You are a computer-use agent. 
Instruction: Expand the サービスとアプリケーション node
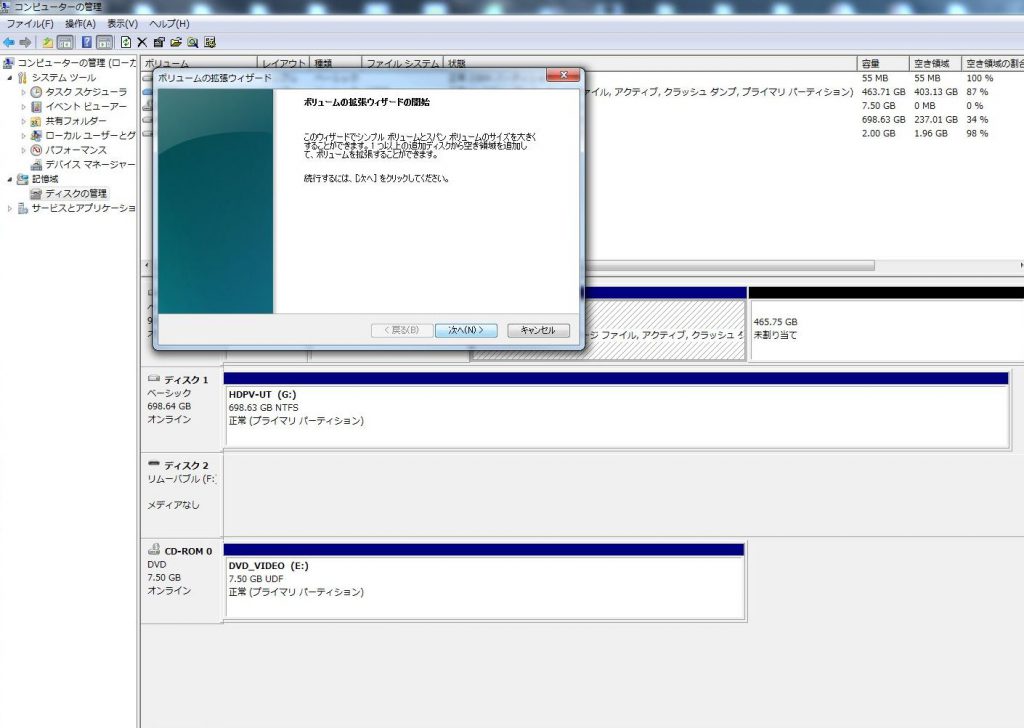(10, 208)
